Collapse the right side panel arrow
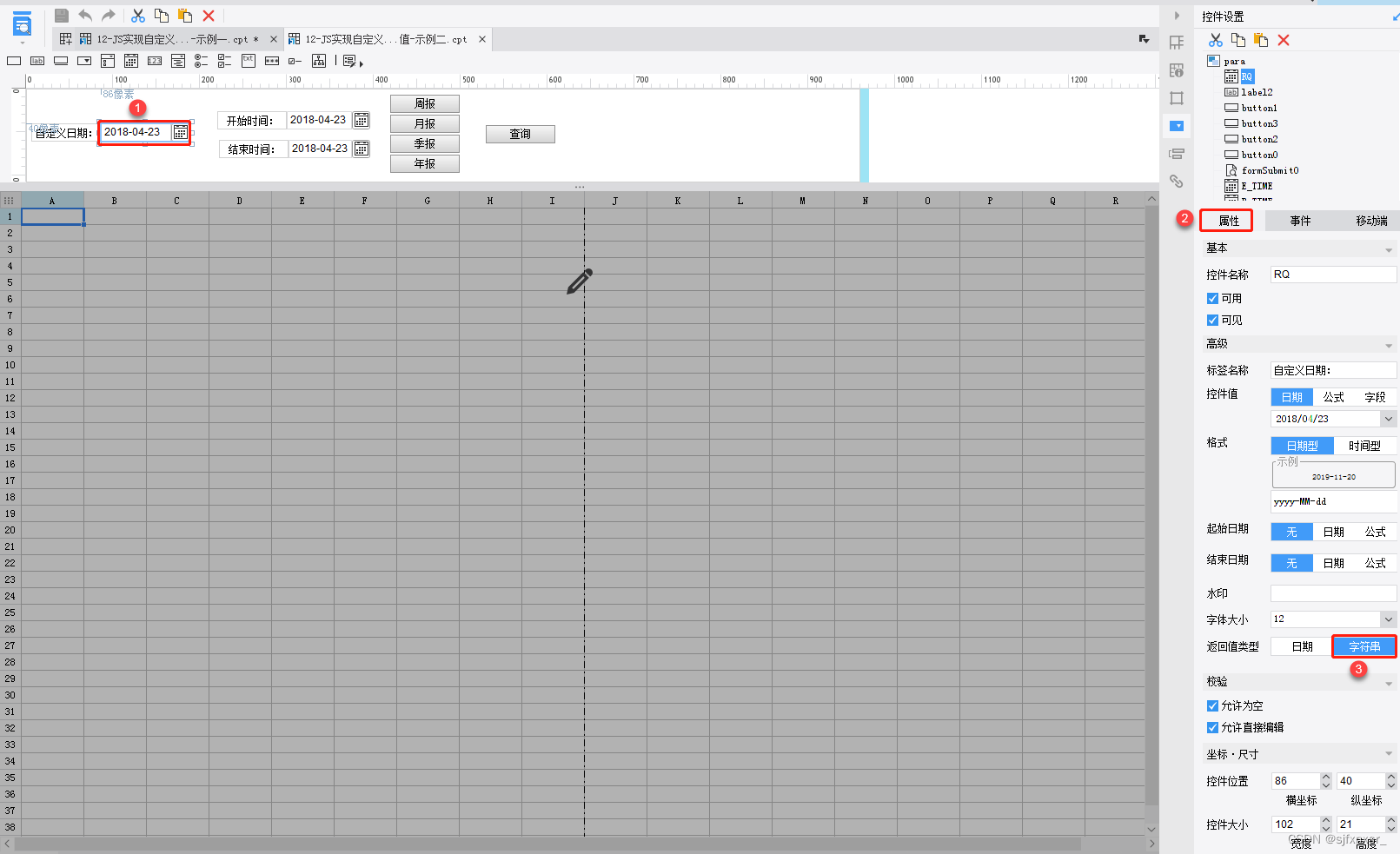Image resolution: width=1400 pixels, height=854 pixels. coord(1177,16)
